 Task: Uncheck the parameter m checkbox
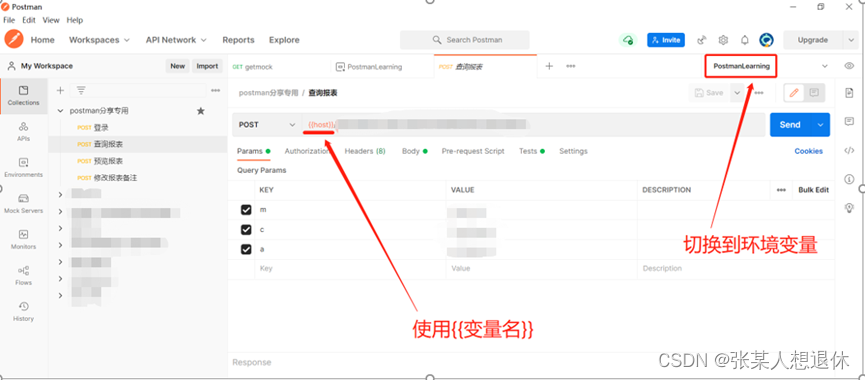[x=246, y=210]
